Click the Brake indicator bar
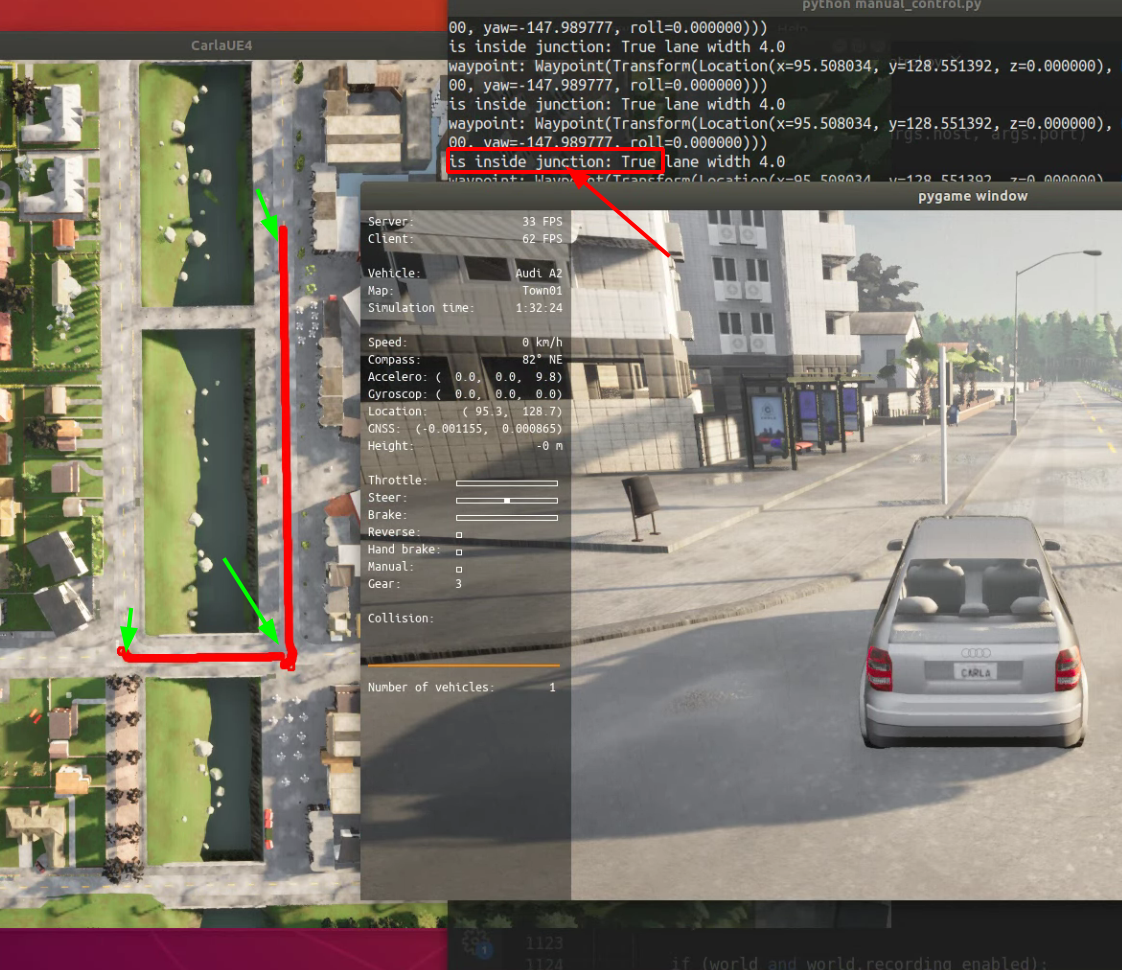The height and width of the screenshot is (970, 1122). pyautogui.click(x=506, y=517)
